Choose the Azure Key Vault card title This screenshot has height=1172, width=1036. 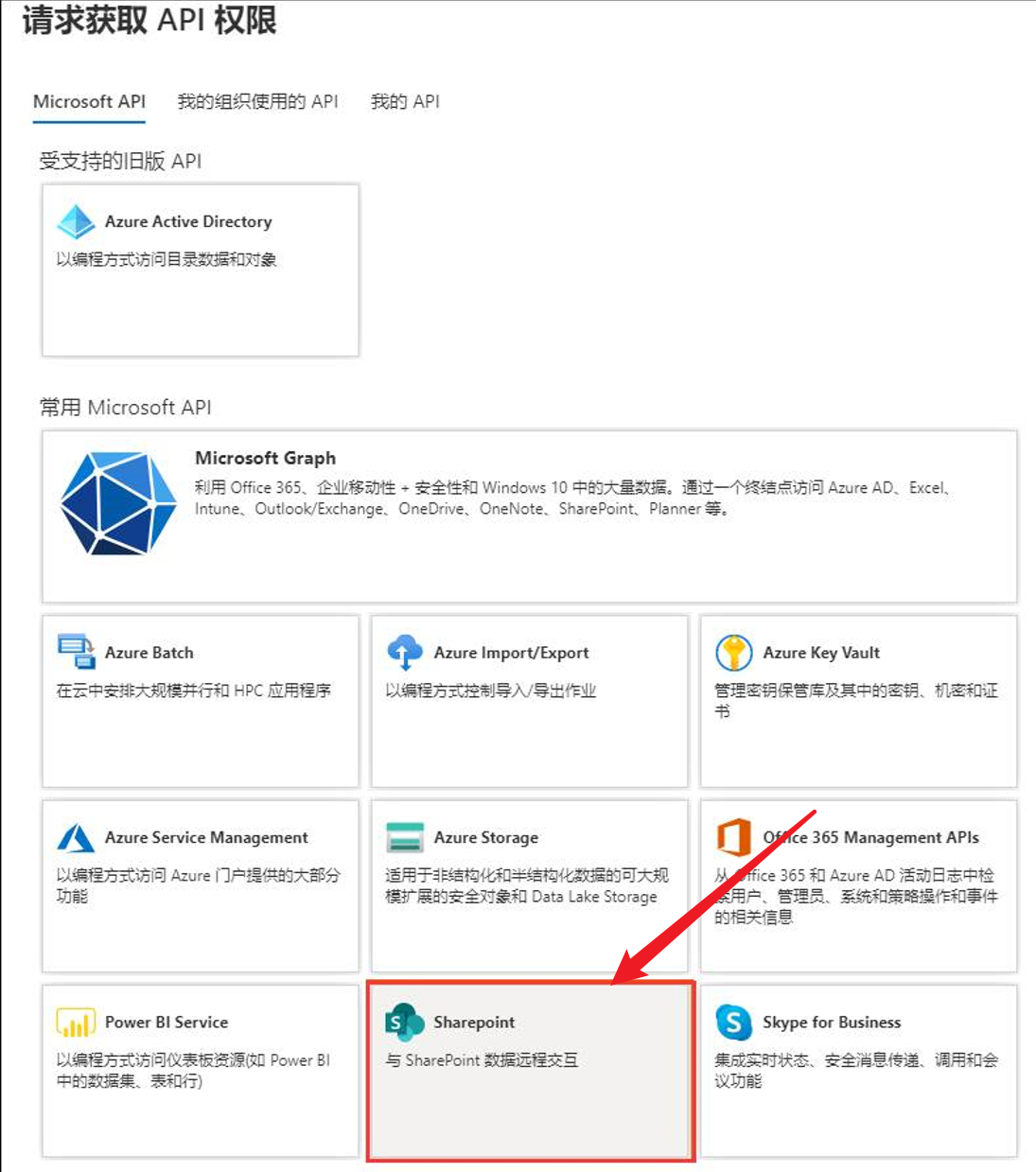click(x=821, y=653)
